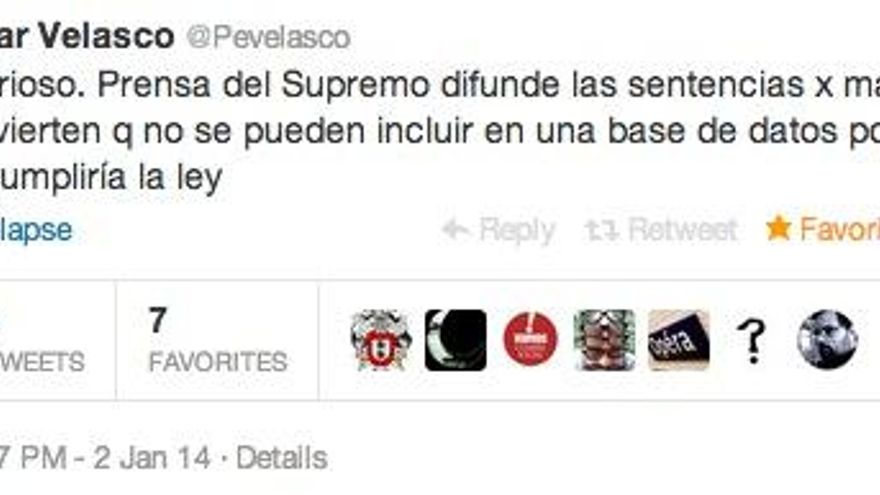Open the Opéra sign avatar
This screenshot has width=880, height=495.
tap(679, 340)
